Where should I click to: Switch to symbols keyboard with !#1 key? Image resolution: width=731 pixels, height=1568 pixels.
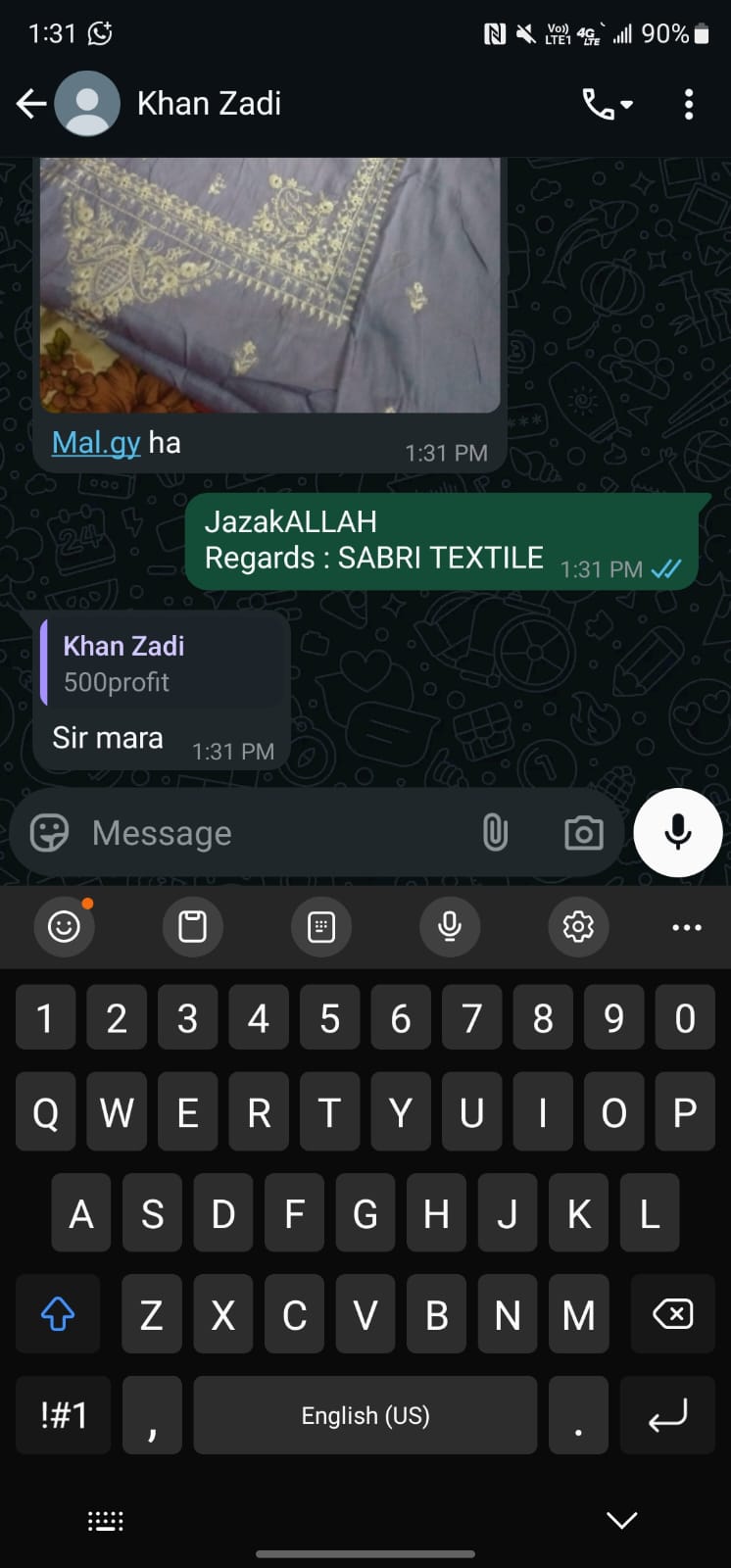tap(64, 1415)
